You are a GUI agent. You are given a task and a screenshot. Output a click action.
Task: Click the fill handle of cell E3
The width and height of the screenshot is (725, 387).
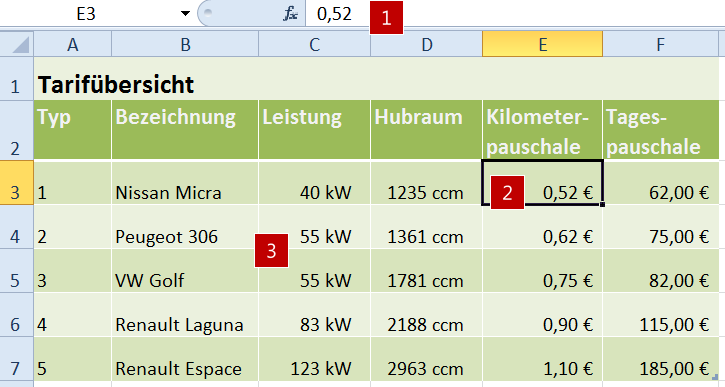pyautogui.click(x=602, y=204)
